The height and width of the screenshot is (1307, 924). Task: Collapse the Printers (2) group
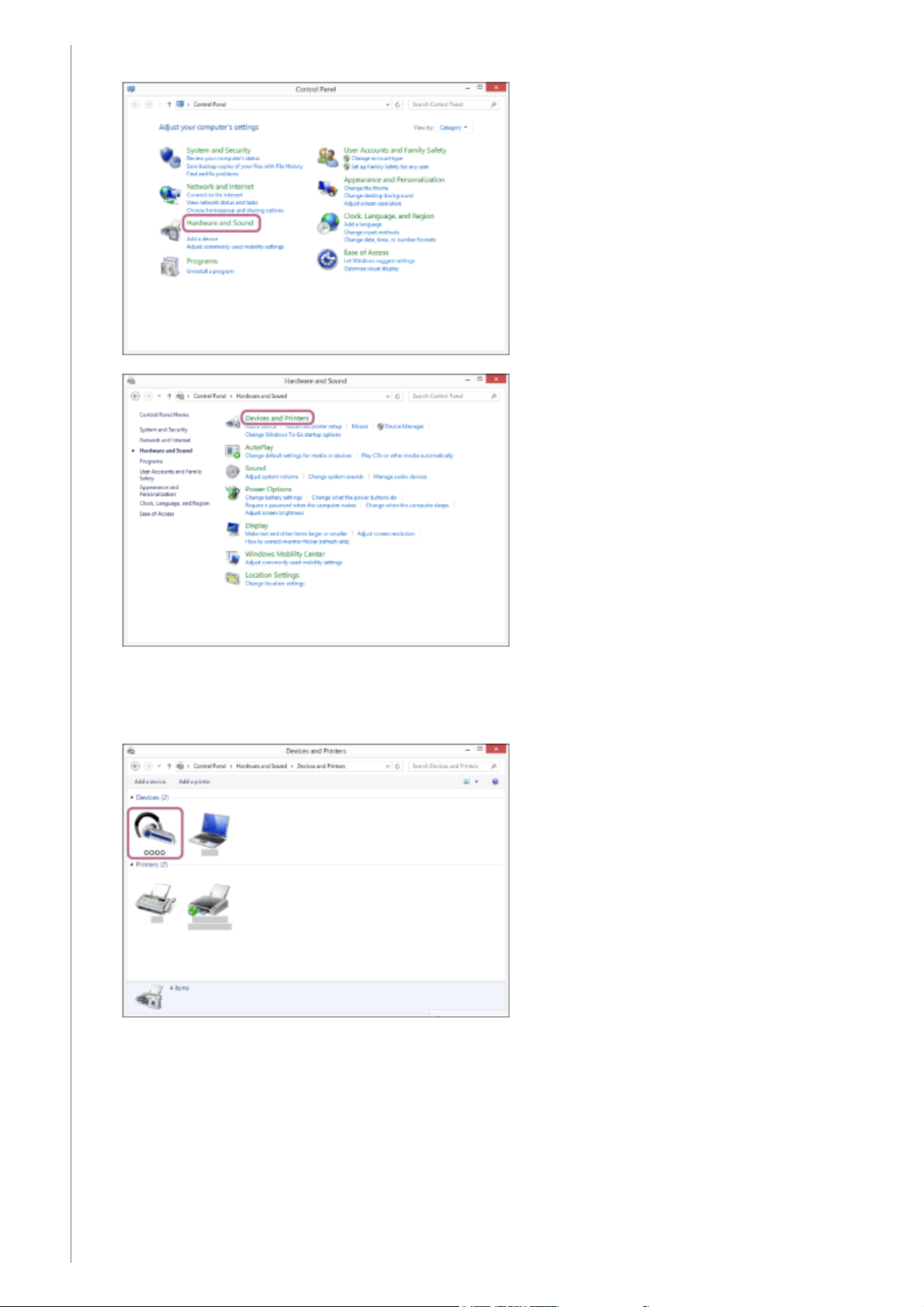[131, 864]
